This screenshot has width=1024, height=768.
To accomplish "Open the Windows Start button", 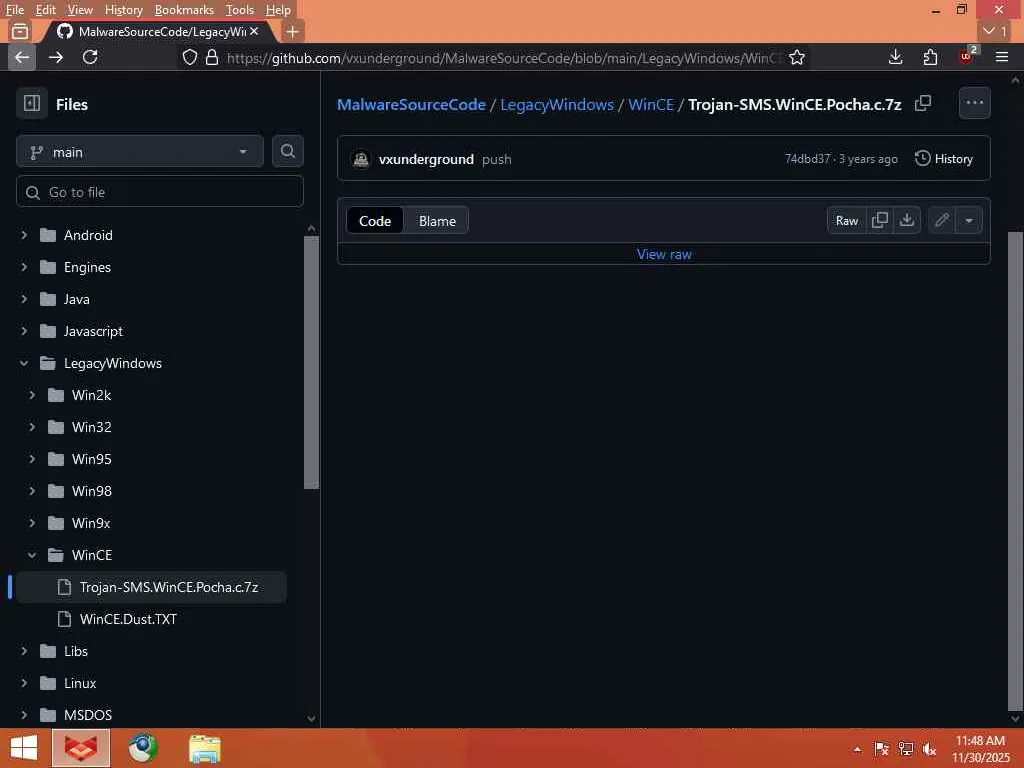I will coord(24,748).
